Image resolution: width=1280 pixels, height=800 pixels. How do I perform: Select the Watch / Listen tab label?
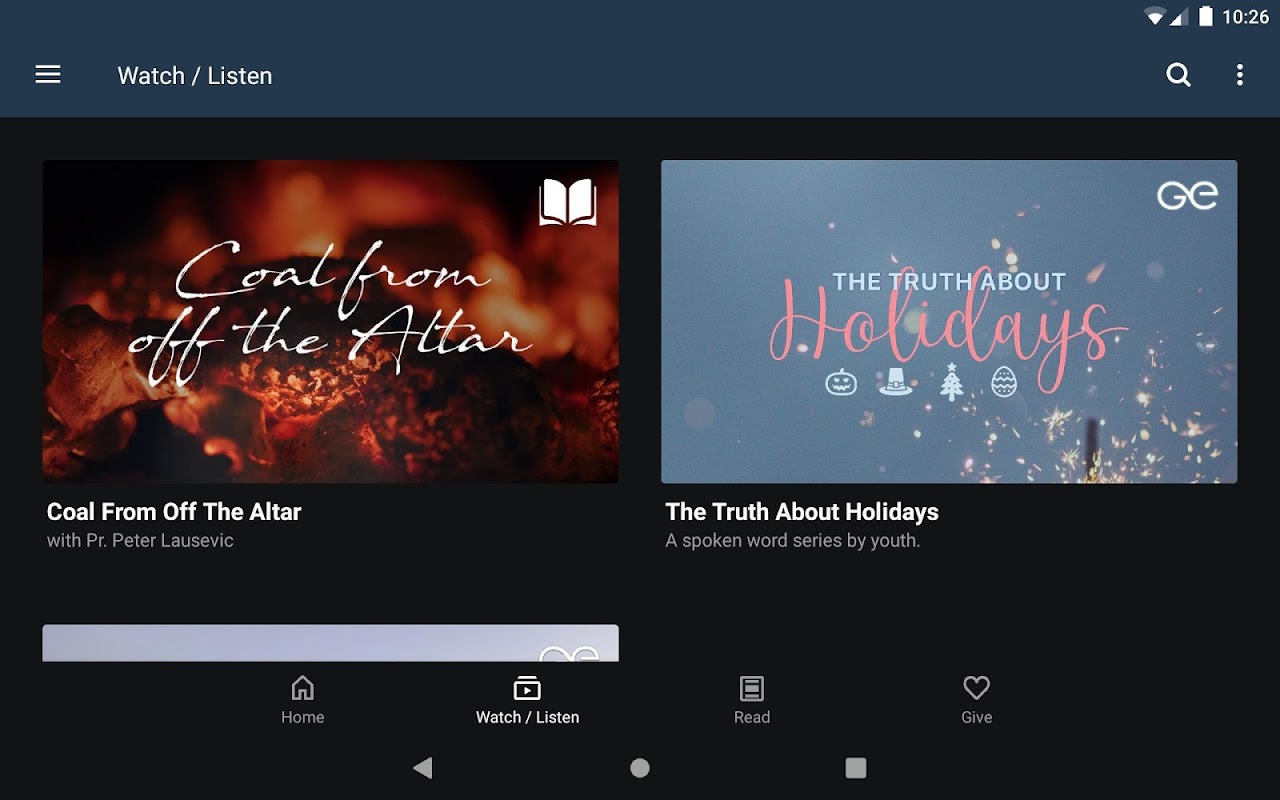(x=527, y=717)
